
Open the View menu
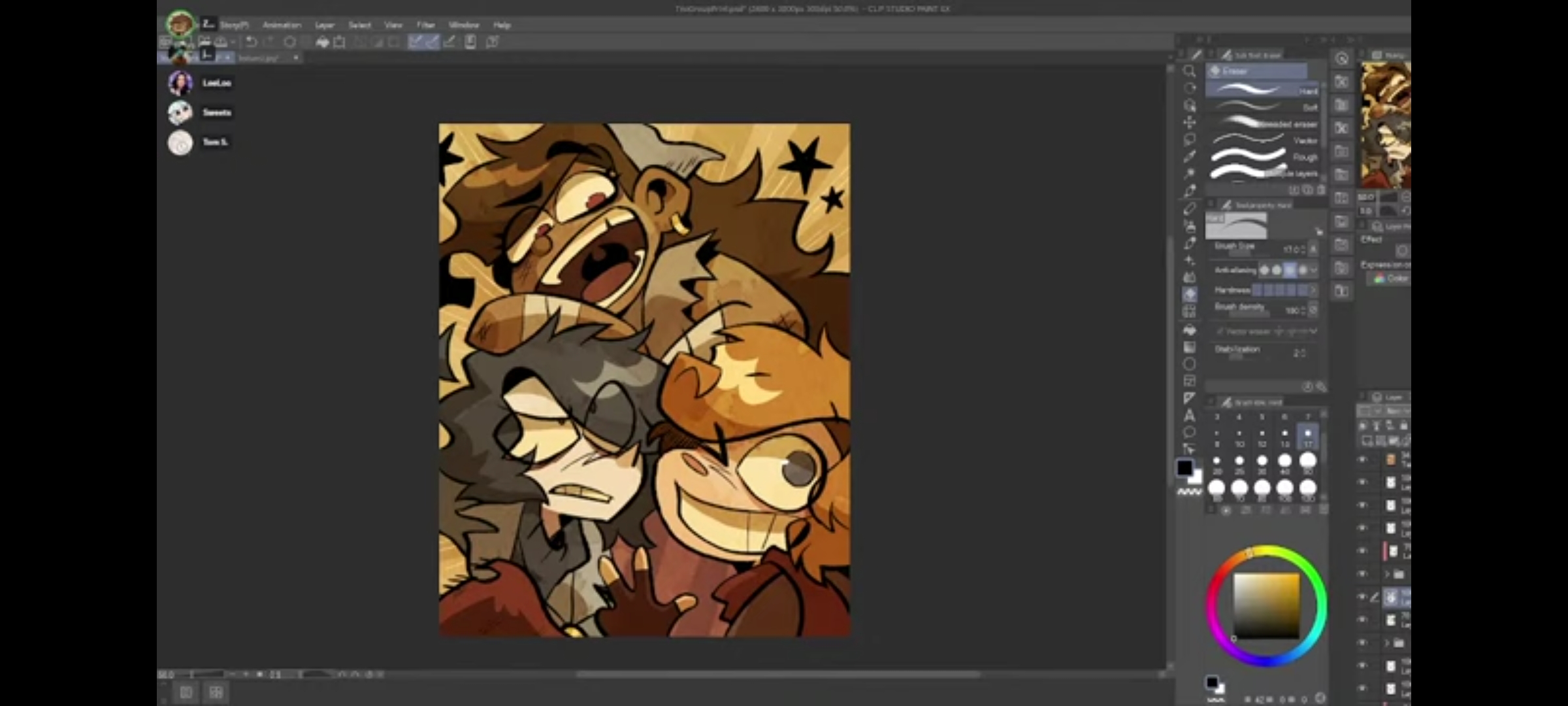coord(393,25)
